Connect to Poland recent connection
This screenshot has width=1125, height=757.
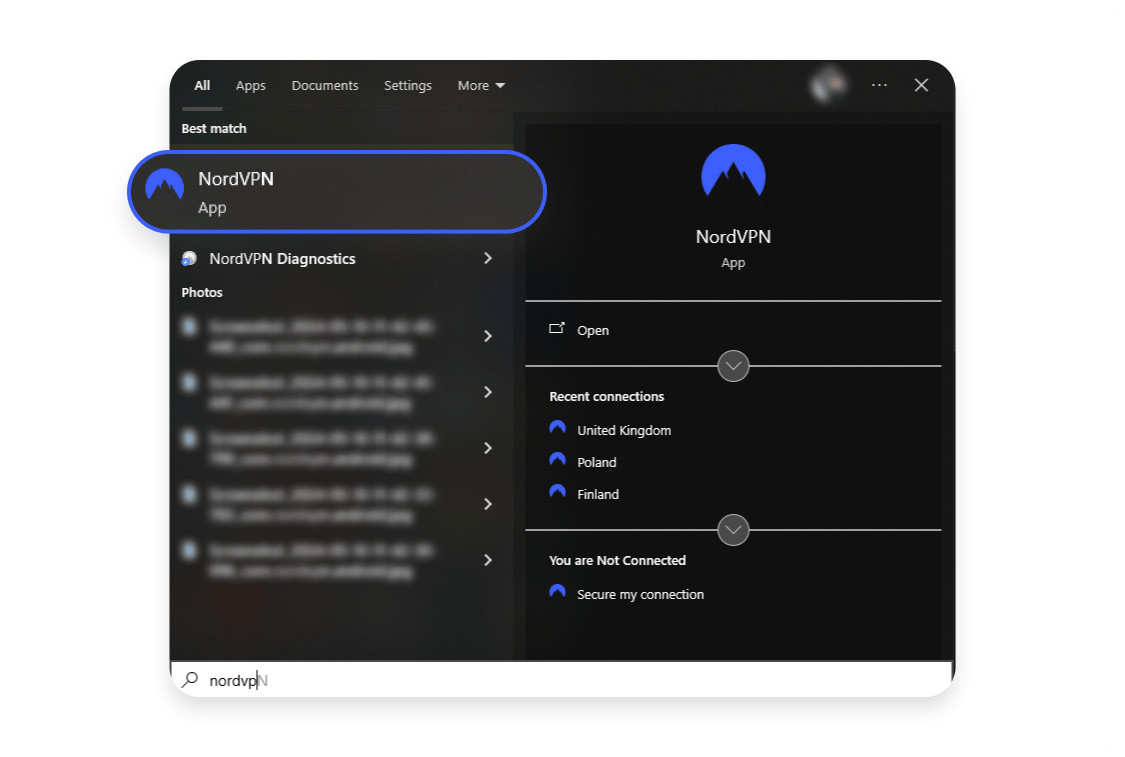[x=596, y=462]
